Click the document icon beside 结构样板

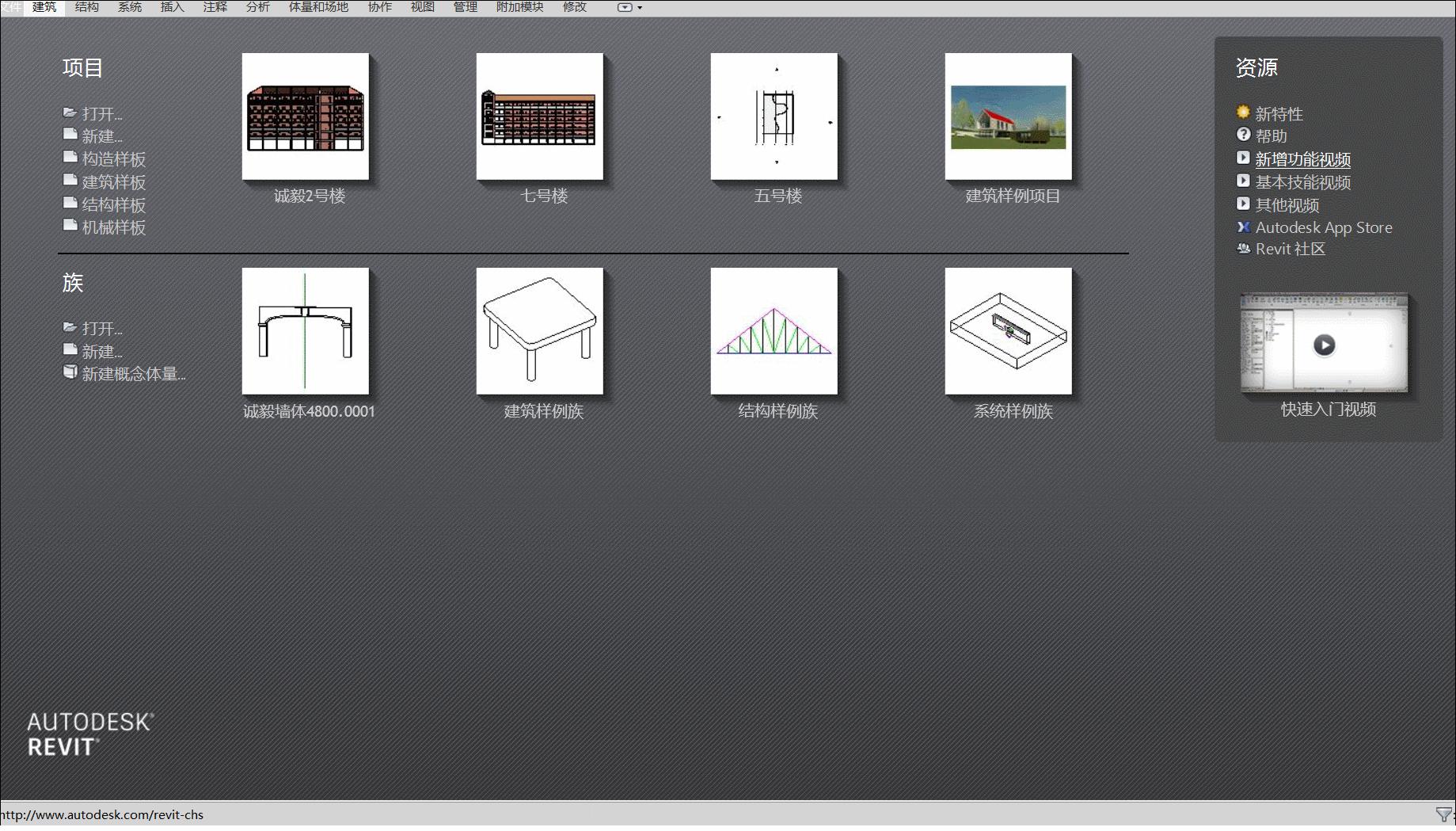[70, 204]
